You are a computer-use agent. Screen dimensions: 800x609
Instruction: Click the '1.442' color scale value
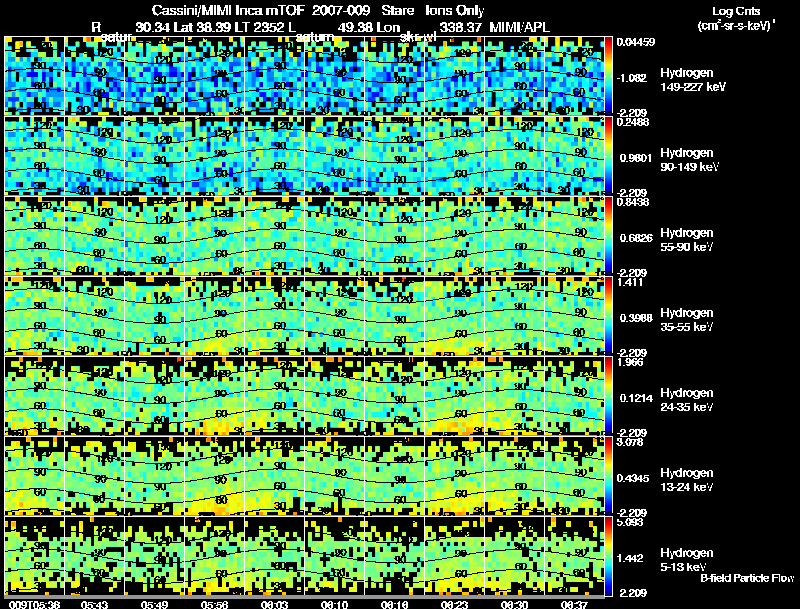tap(632, 559)
